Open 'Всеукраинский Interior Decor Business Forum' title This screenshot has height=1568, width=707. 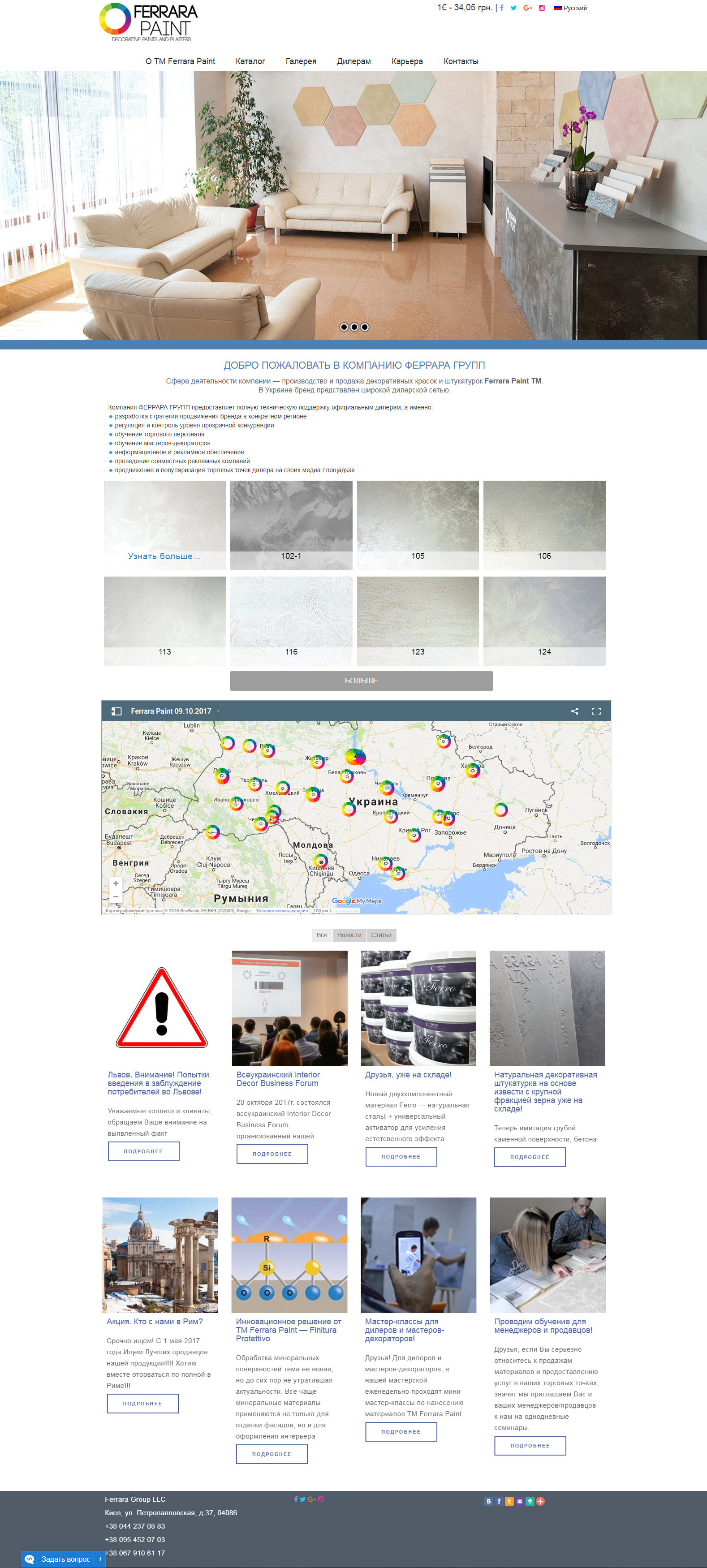(278, 1079)
